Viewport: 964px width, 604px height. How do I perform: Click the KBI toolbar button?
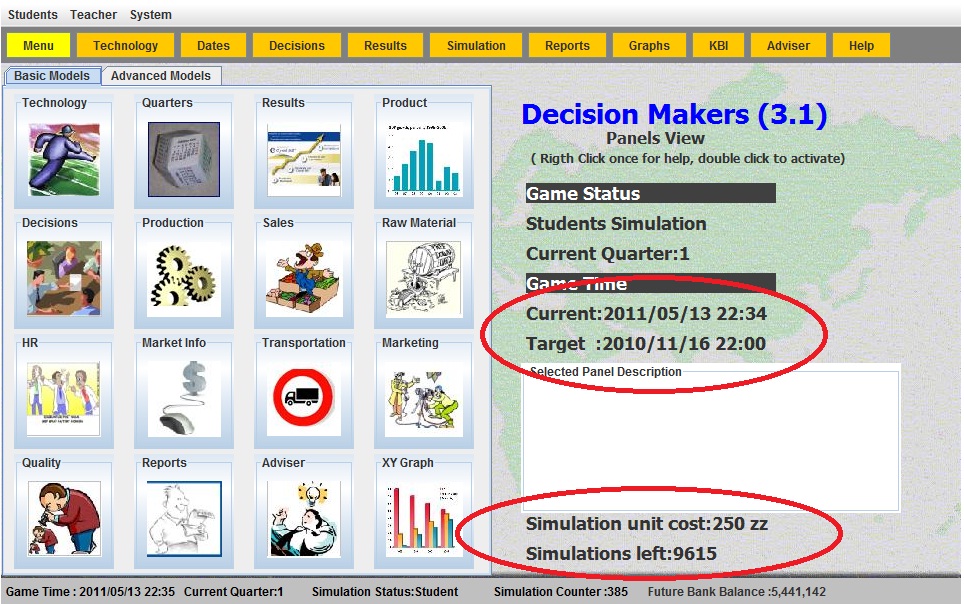718,46
